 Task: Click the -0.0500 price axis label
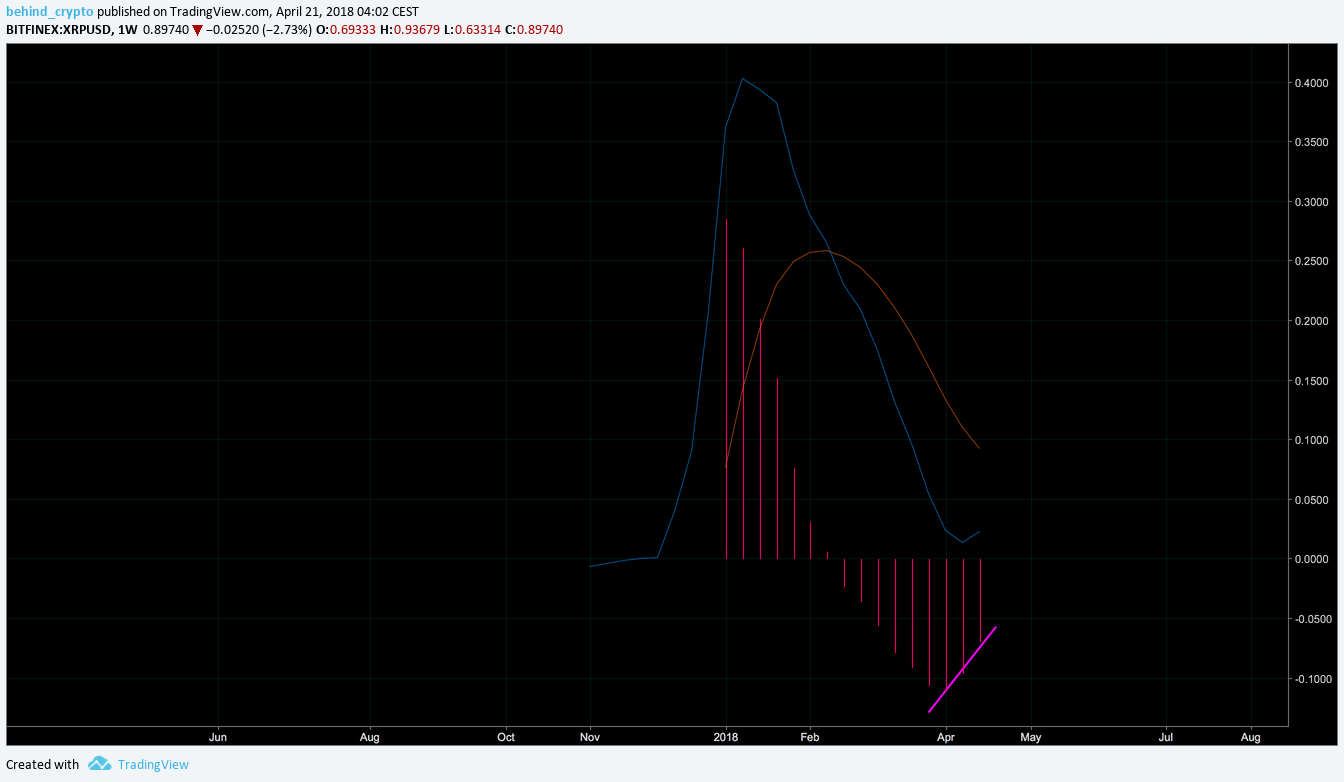[1311, 619]
